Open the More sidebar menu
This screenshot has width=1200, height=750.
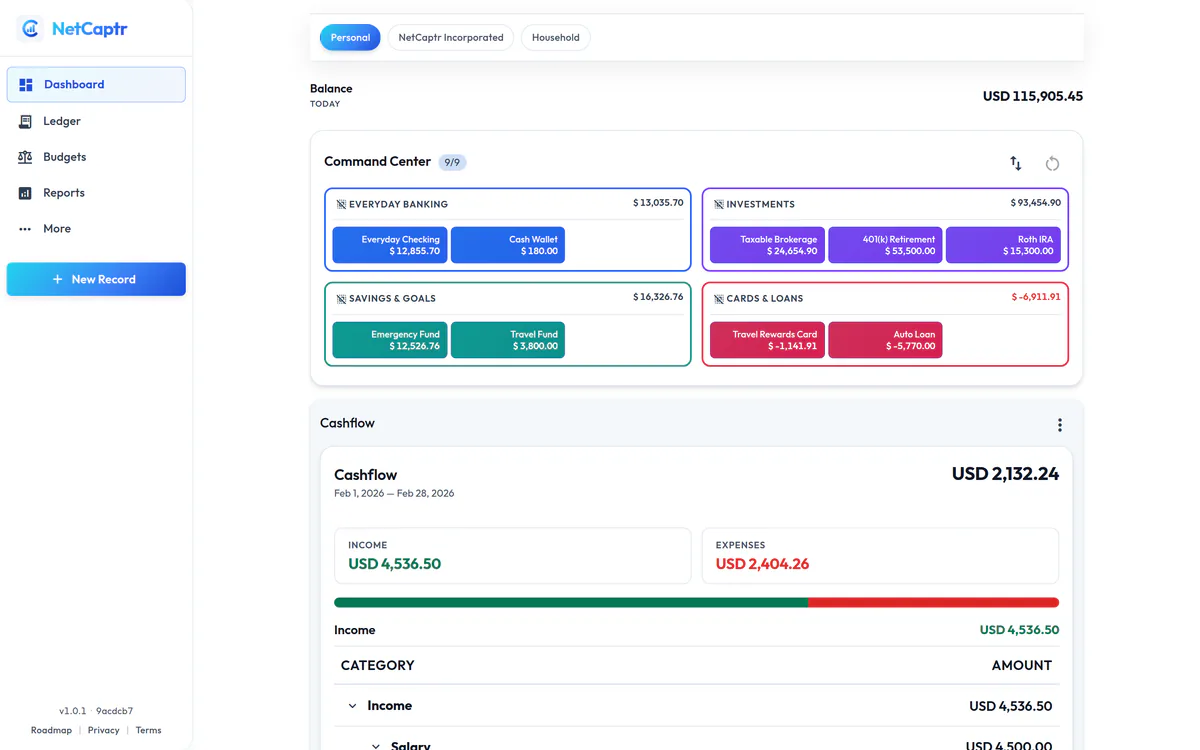point(96,229)
